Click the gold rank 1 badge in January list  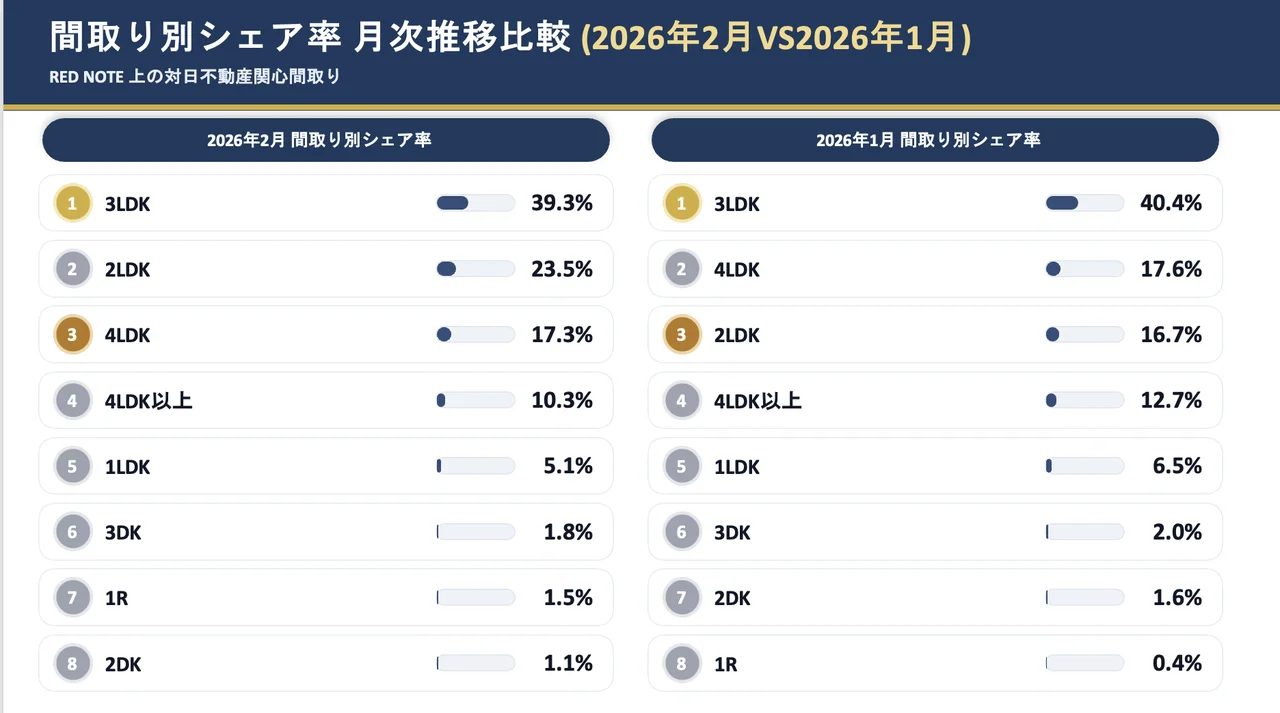682,204
